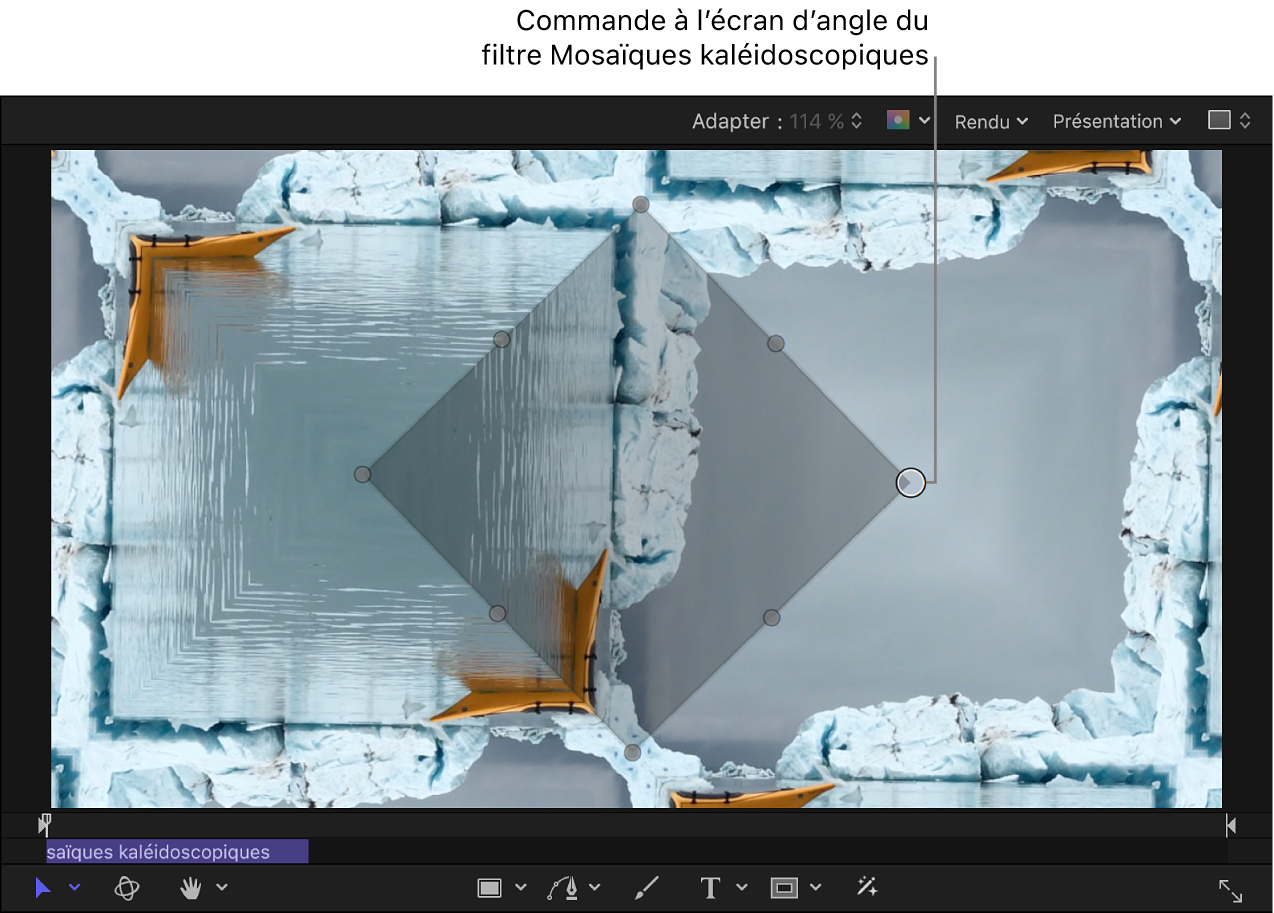
Task: Expand the selection tool options chevron
Action: tap(75, 888)
